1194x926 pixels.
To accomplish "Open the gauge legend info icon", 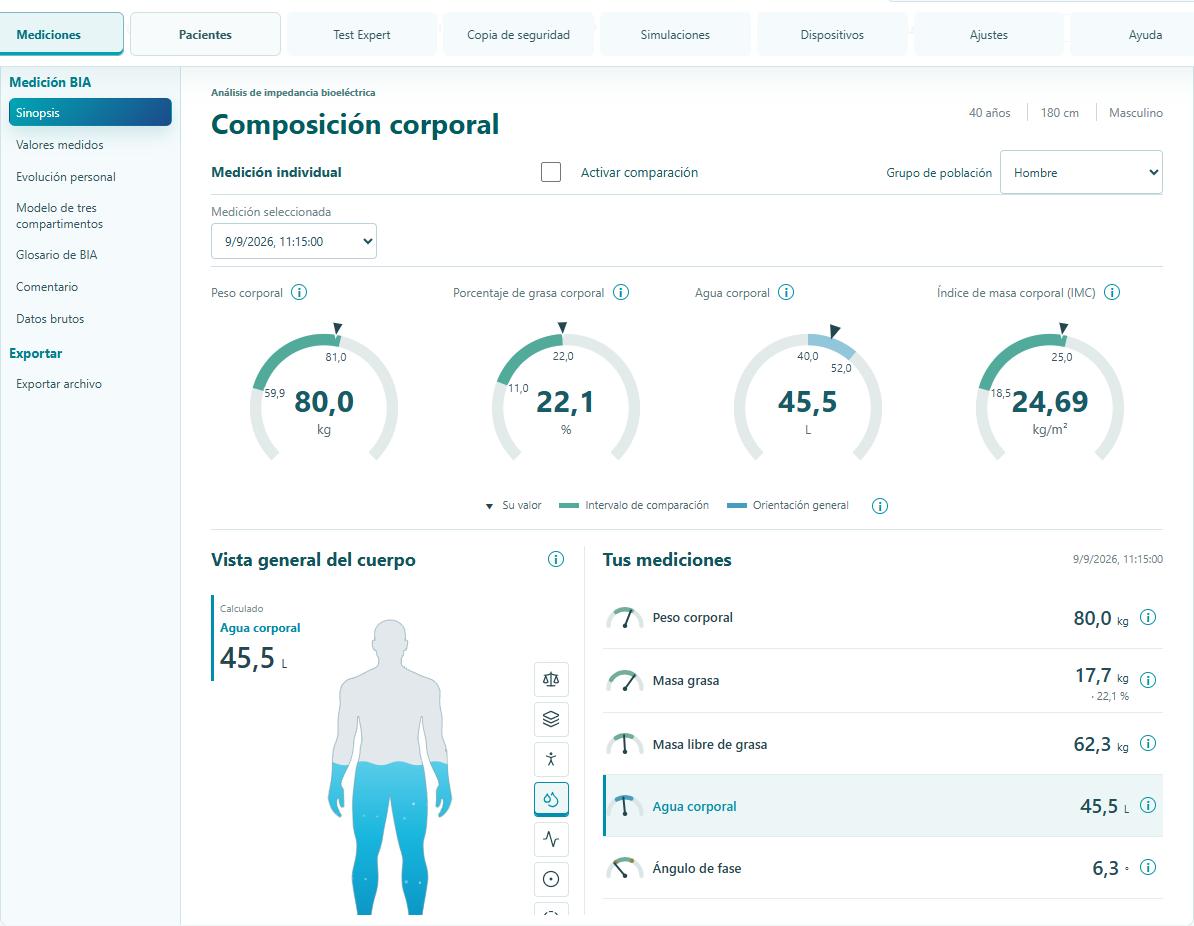I will pyautogui.click(x=880, y=506).
